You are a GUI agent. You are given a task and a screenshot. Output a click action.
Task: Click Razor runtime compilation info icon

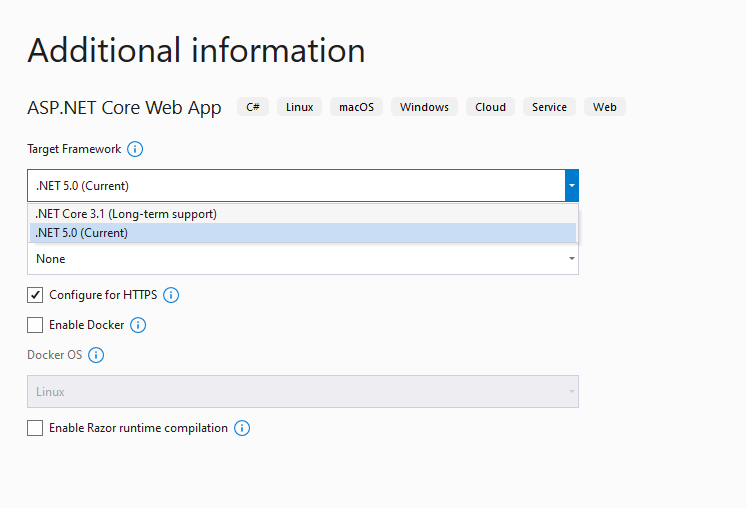click(x=242, y=428)
